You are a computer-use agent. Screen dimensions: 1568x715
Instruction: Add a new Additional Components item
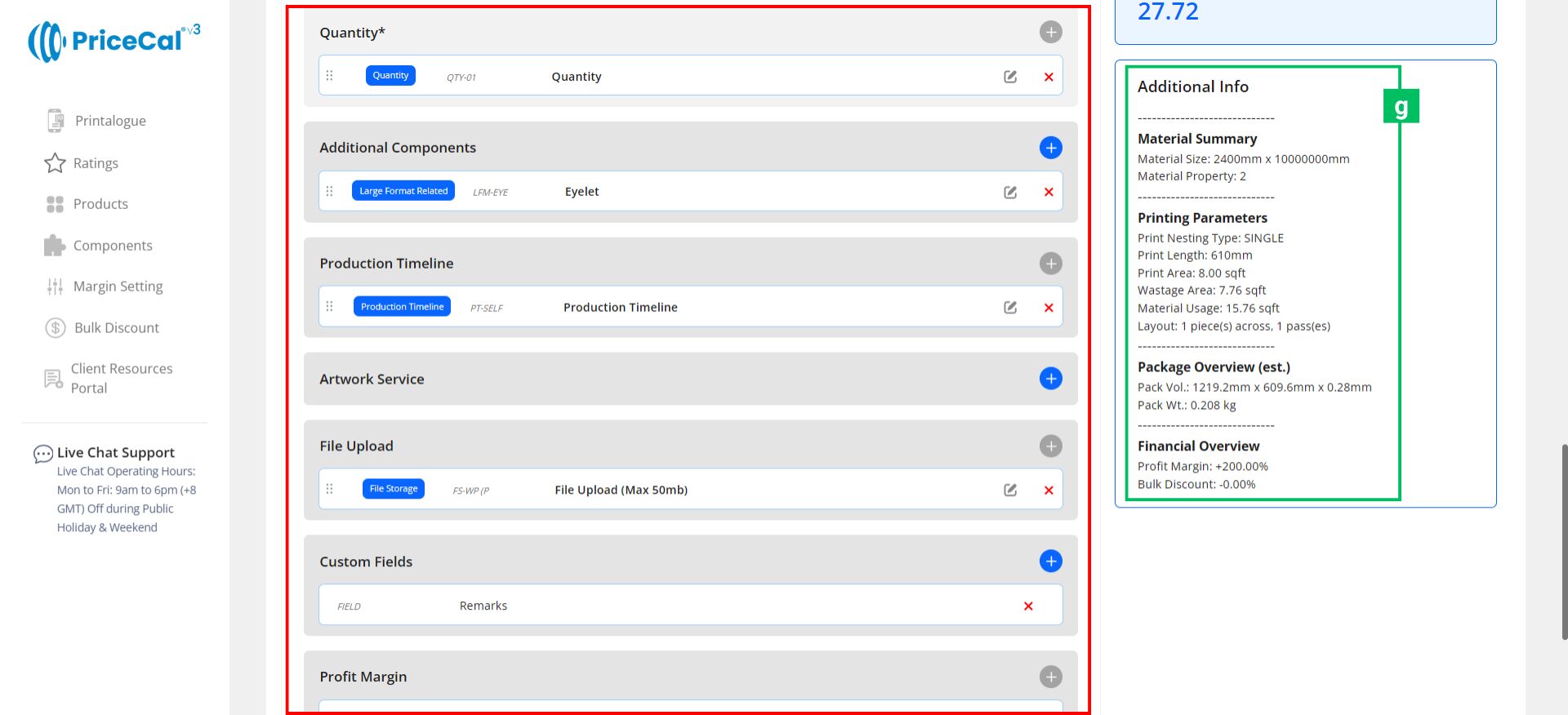tap(1050, 148)
